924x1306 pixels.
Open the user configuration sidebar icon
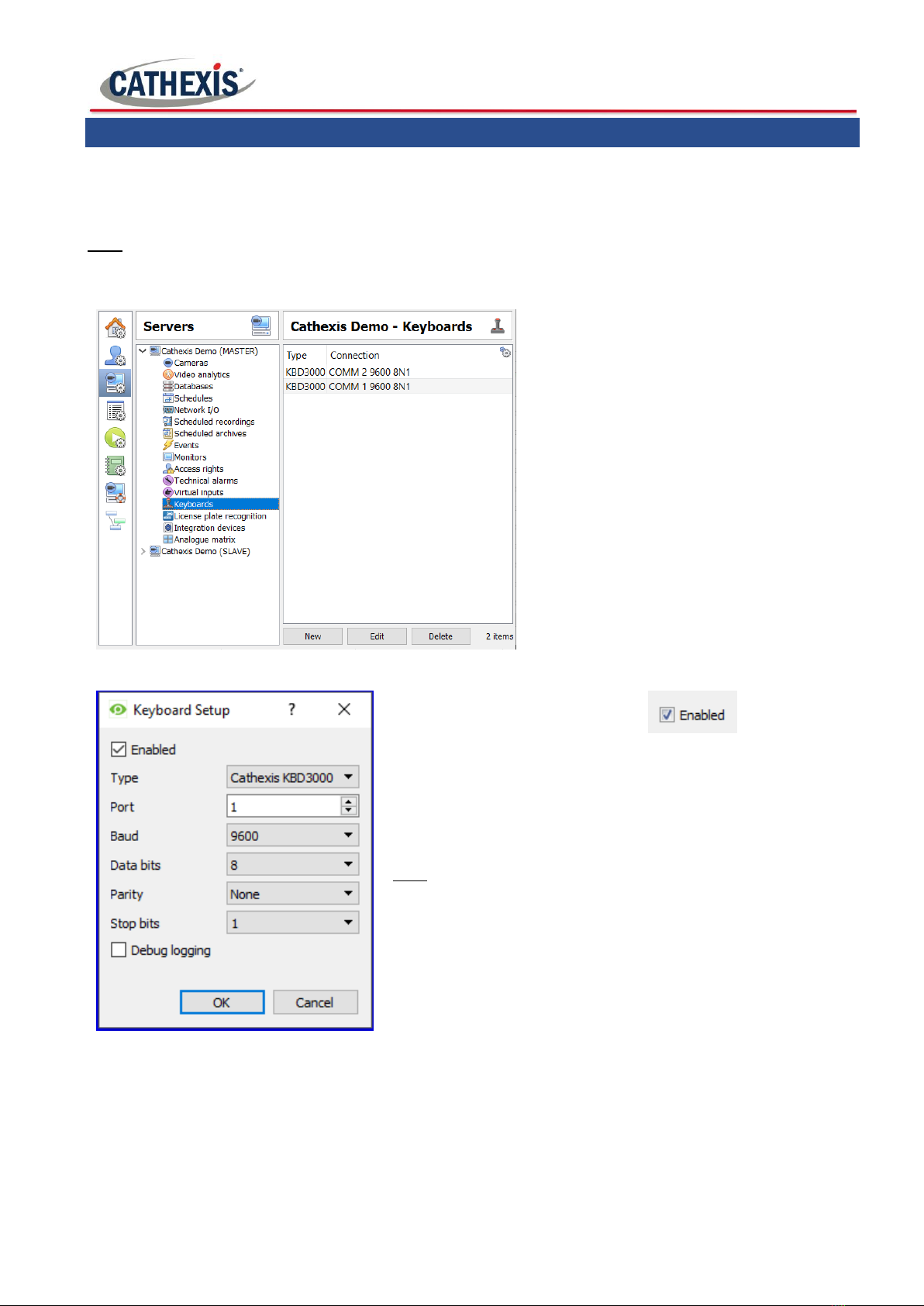pyautogui.click(x=115, y=355)
